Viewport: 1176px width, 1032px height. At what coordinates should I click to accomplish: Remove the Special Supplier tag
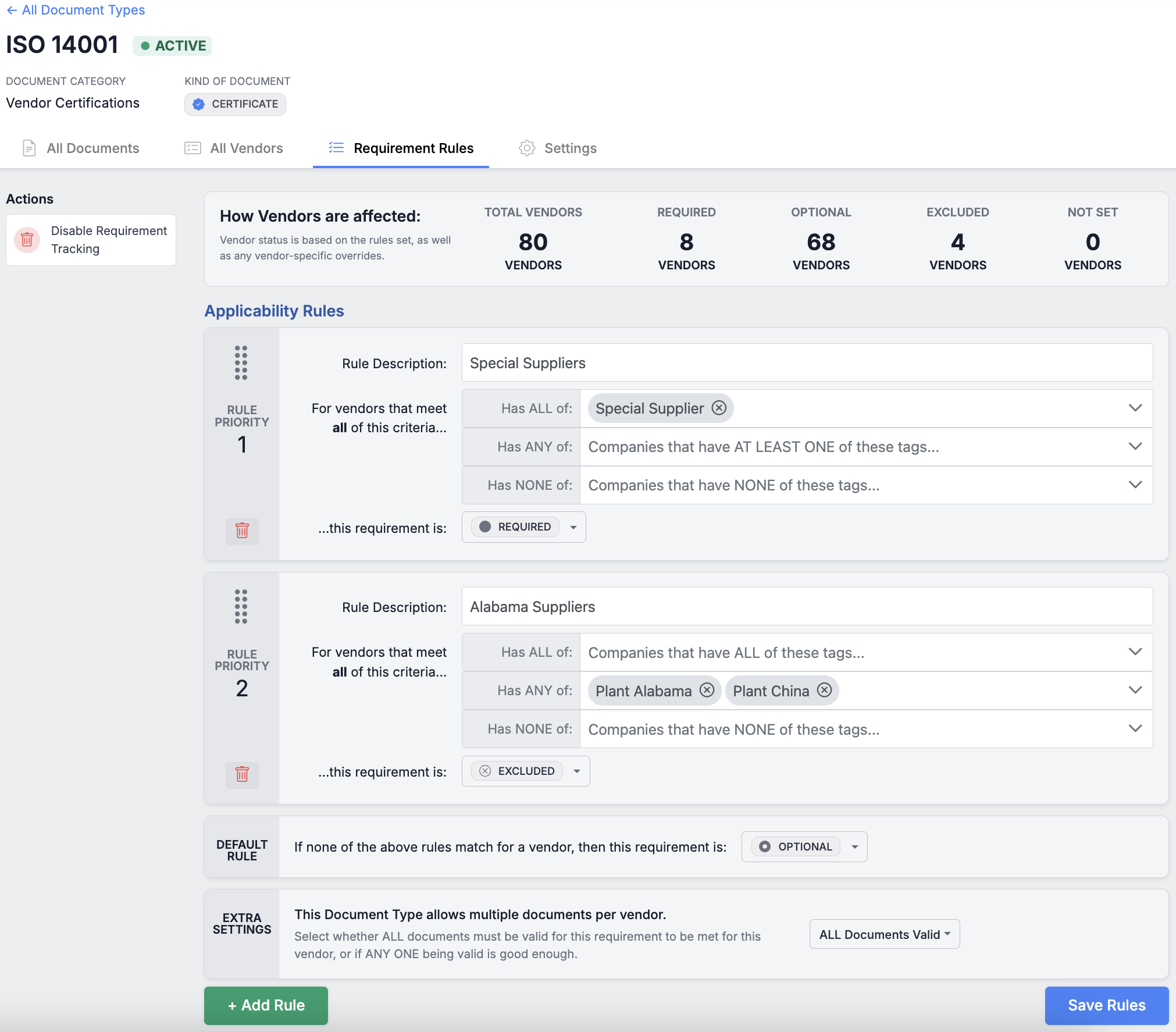click(719, 408)
